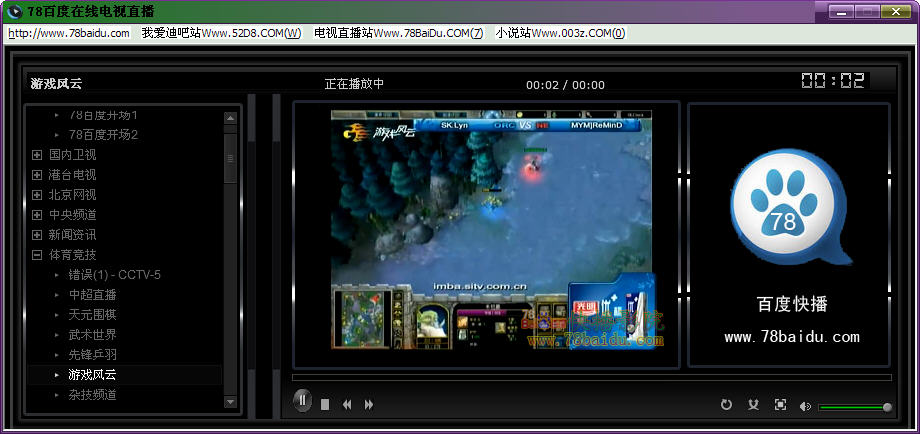The width and height of the screenshot is (920, 434).
Task: Click 新闻资讯 category label
Action: point(73,235)
